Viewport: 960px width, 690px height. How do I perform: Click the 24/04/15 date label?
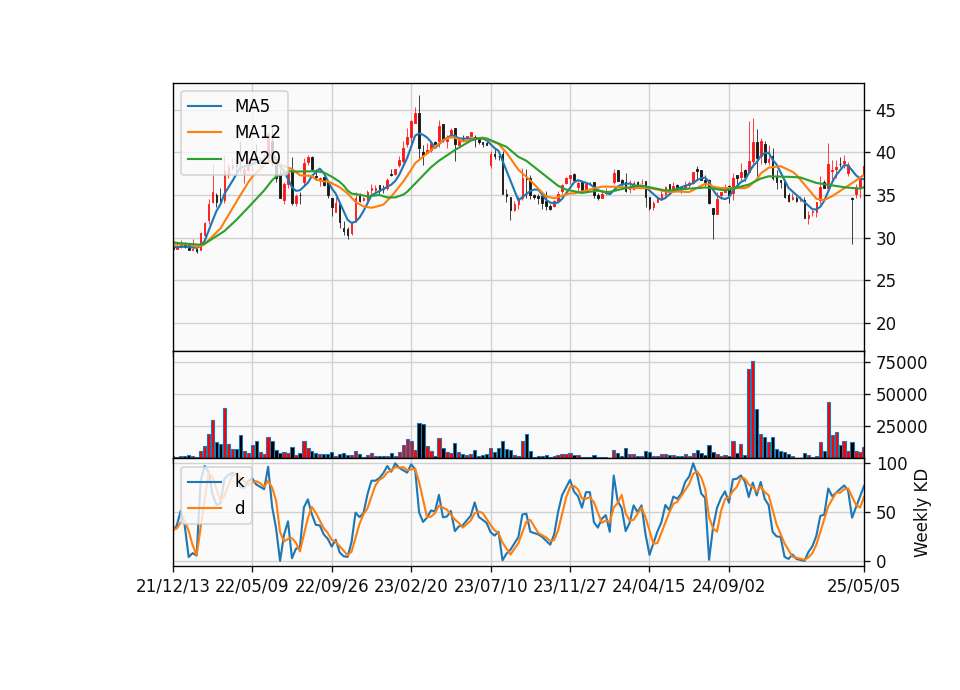click(x=649, y=586)
